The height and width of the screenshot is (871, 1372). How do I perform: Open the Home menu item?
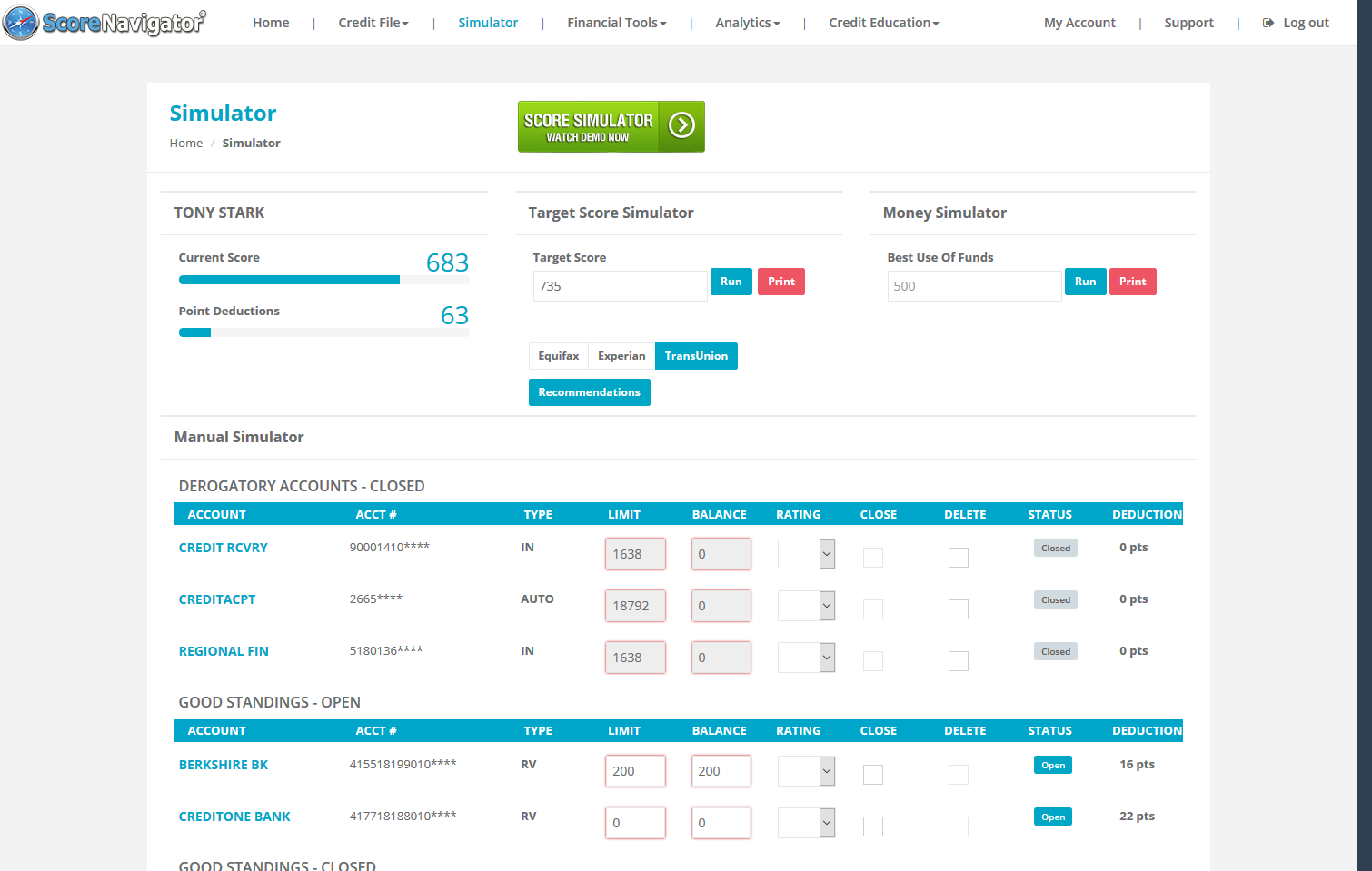(271, 23)
